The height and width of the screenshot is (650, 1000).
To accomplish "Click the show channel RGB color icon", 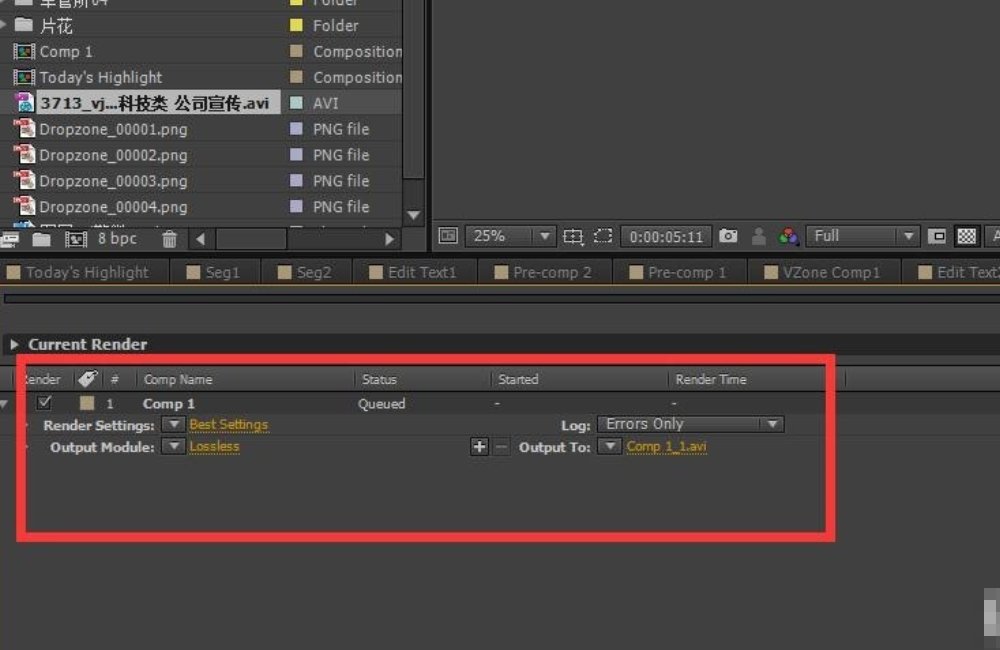I will point(789,236).
